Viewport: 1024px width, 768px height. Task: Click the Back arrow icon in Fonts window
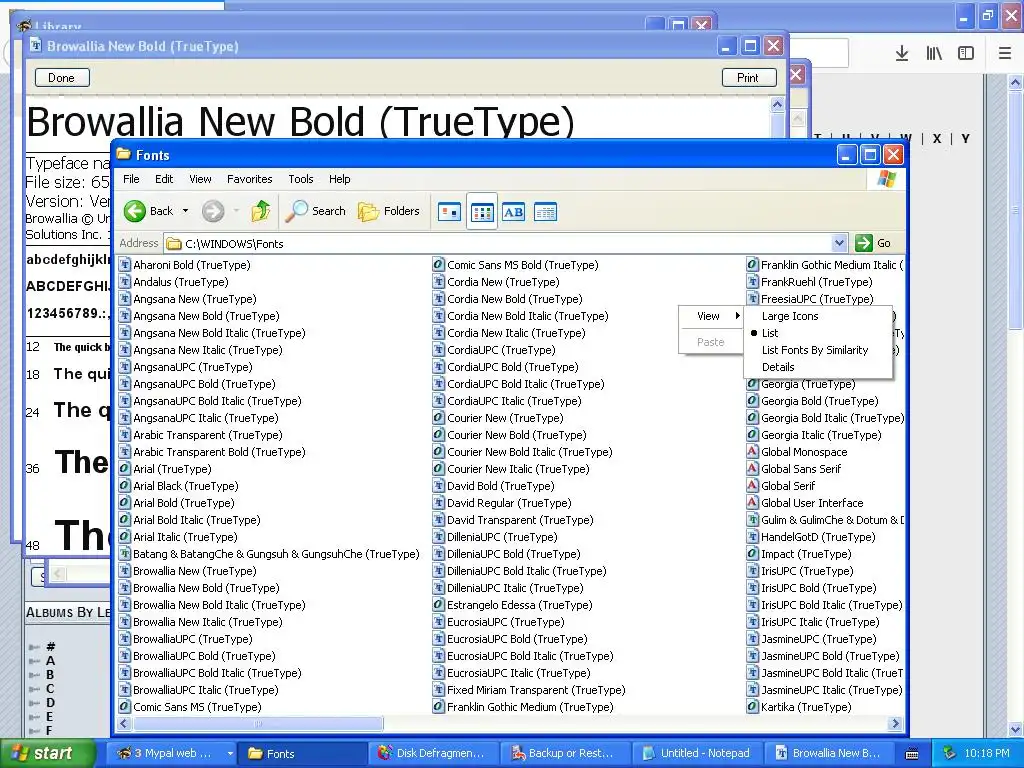point(135,211)
